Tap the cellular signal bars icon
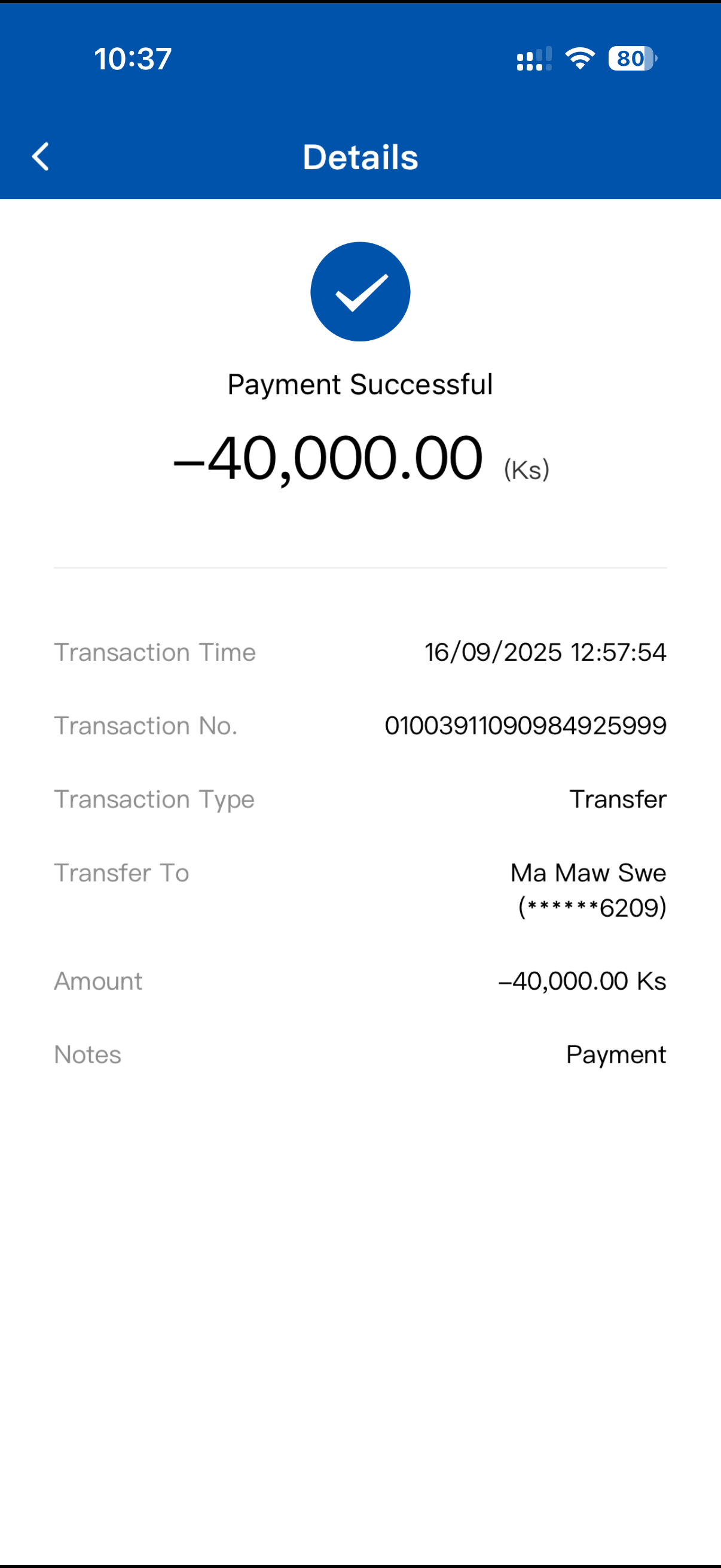Viewport: 721px width, 1568px height. point(534,59)
